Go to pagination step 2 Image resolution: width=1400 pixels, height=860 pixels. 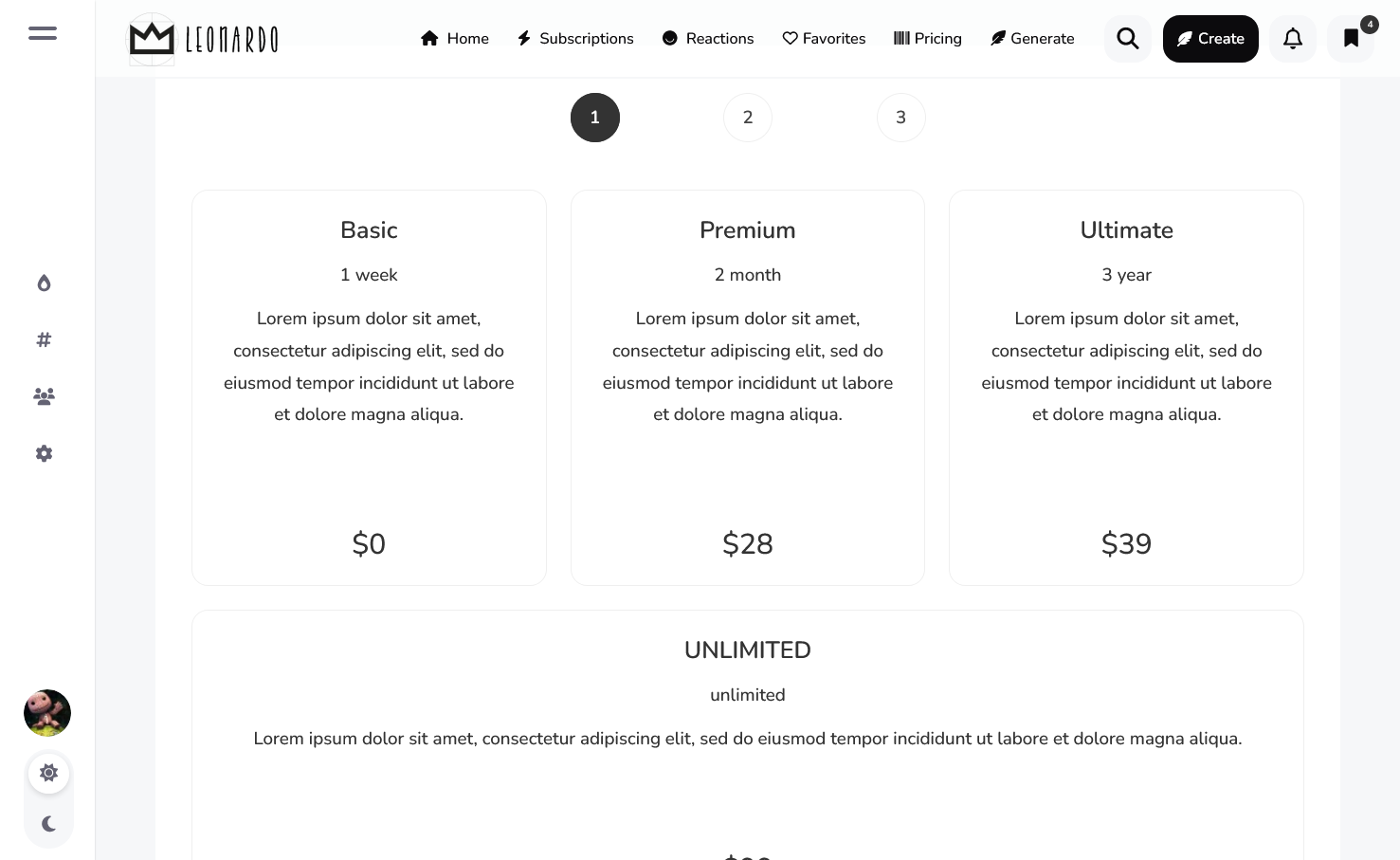point(748,118)
